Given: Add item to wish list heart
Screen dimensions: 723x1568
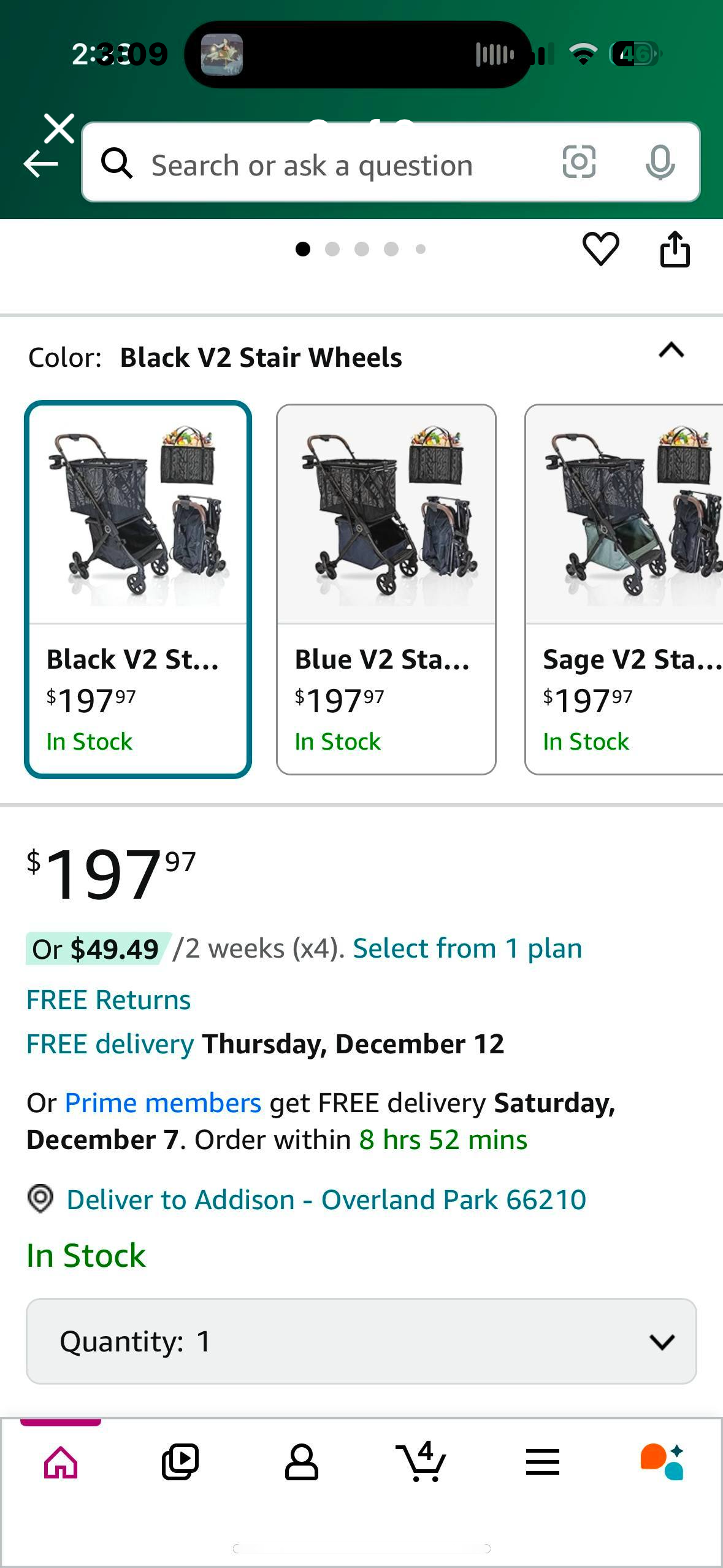Looking at the screenshot, I should [600, 249].
